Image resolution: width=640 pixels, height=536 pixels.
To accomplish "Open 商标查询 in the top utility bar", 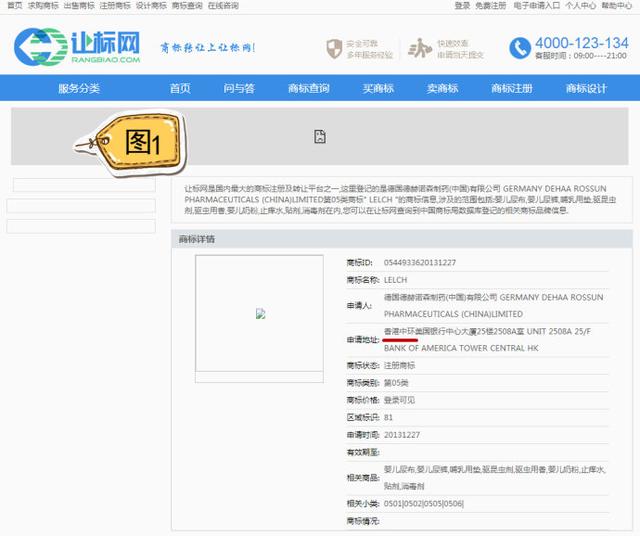I will (x=187, y=5).
